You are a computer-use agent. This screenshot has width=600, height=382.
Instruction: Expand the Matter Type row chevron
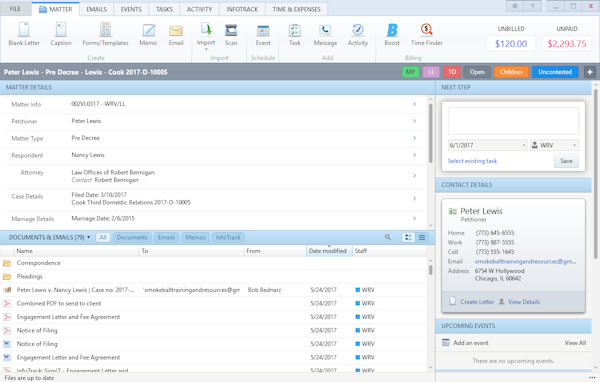click(414, 138)
